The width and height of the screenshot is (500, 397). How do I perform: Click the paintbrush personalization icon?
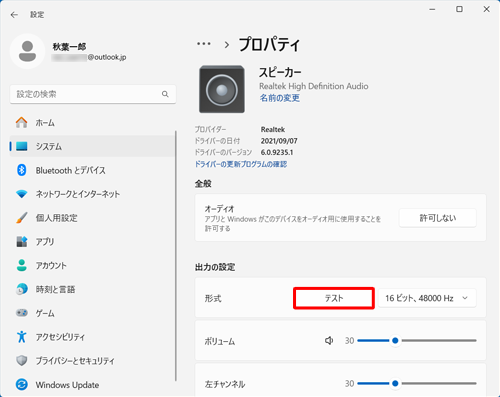pyautogui.click(x=22, y=218)
